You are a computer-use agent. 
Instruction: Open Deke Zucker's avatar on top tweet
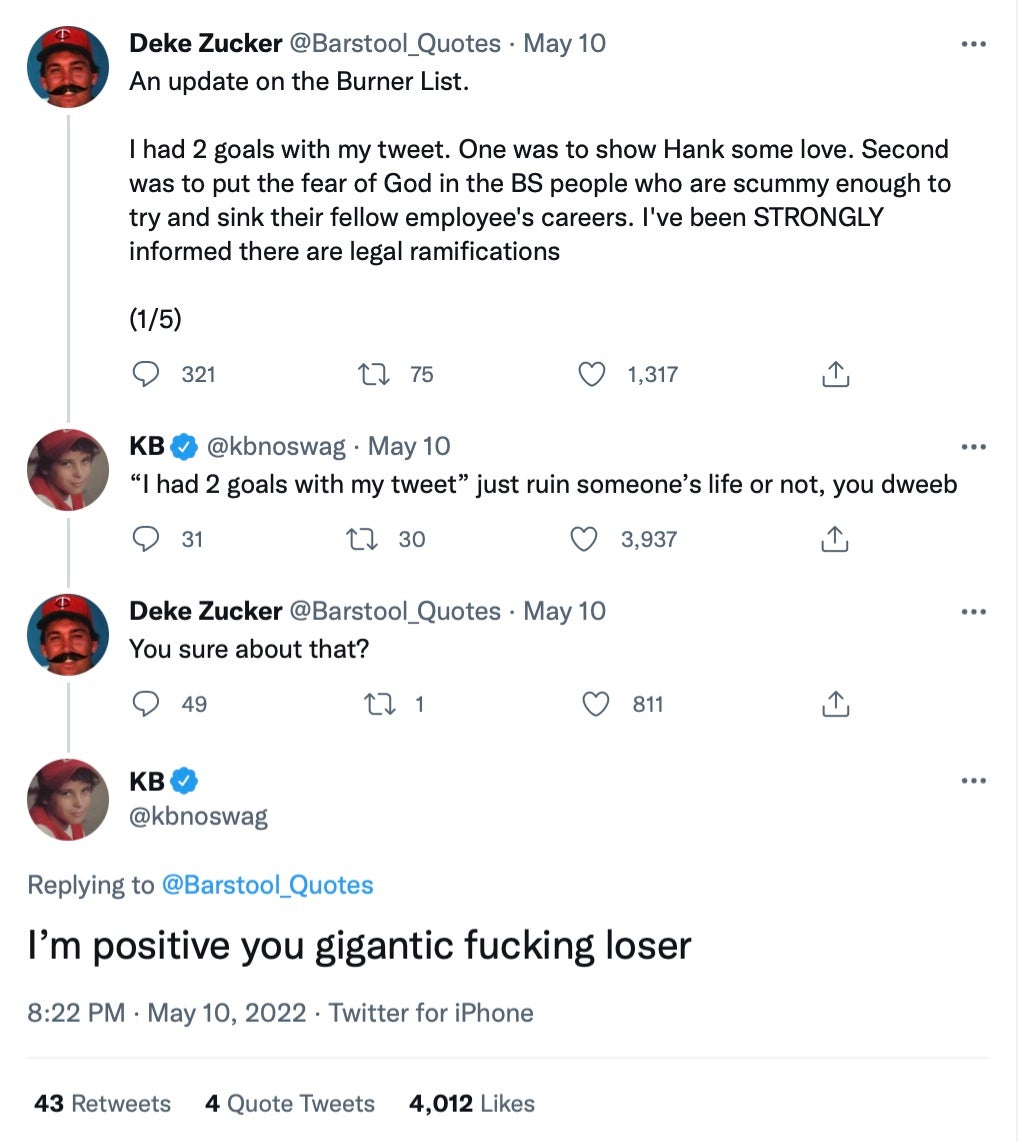point(68,66)
